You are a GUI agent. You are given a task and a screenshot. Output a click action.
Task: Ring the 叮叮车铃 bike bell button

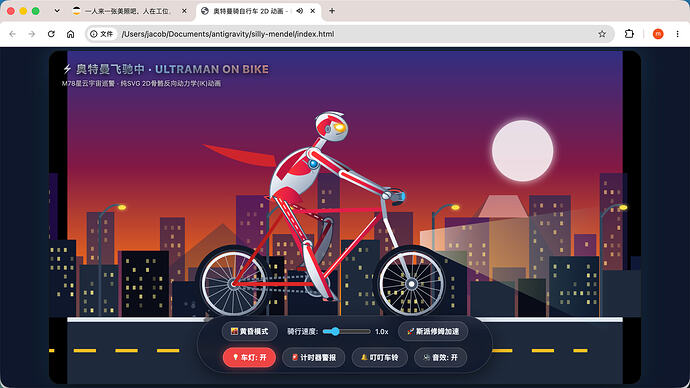(x=379, y=357)
